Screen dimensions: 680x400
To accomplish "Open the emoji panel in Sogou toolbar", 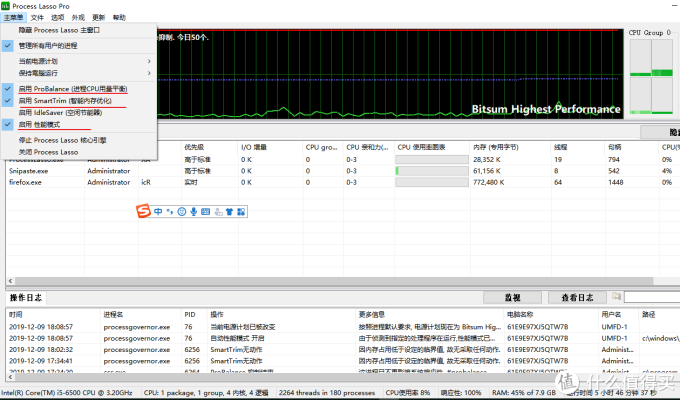I will [x=182, y=211].
